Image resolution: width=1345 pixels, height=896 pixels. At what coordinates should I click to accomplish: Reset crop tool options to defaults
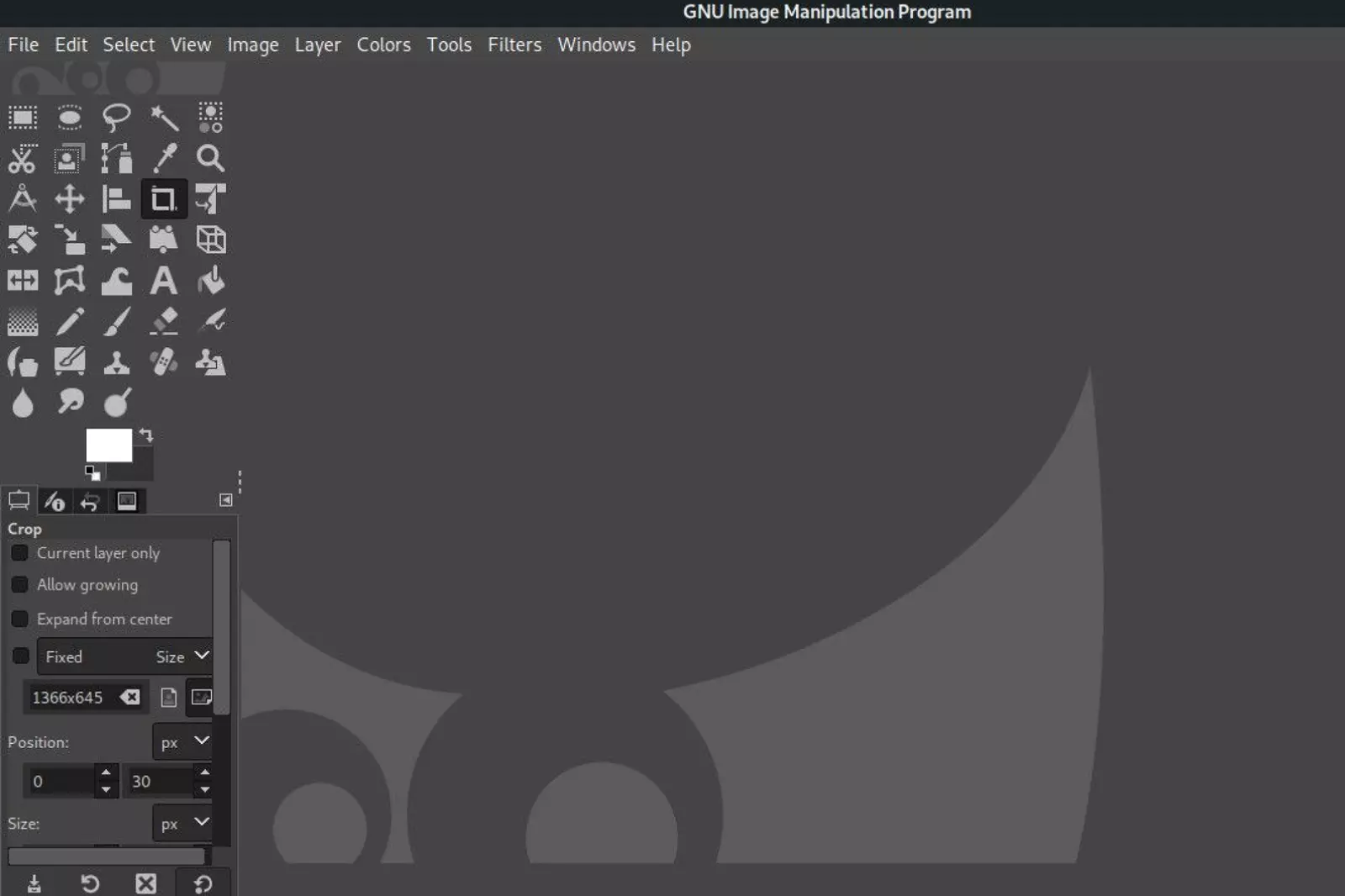pos(202,883)
